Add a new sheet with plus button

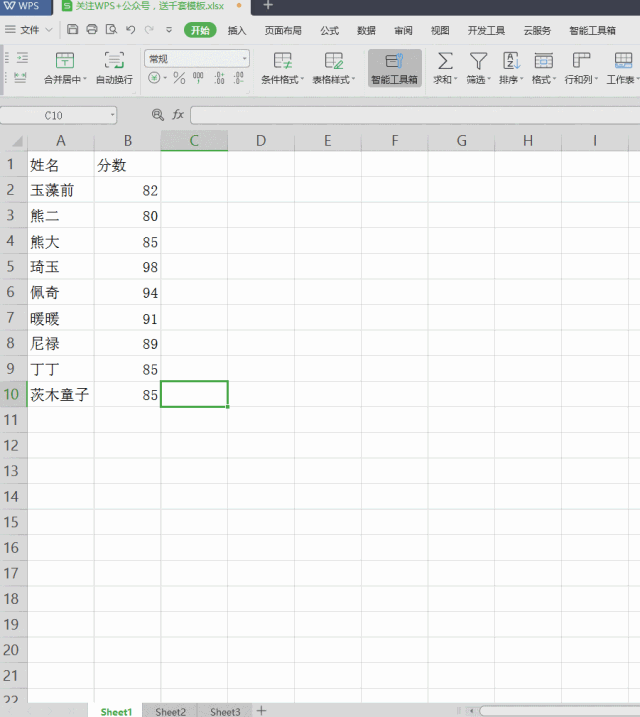tap(262, 710)
